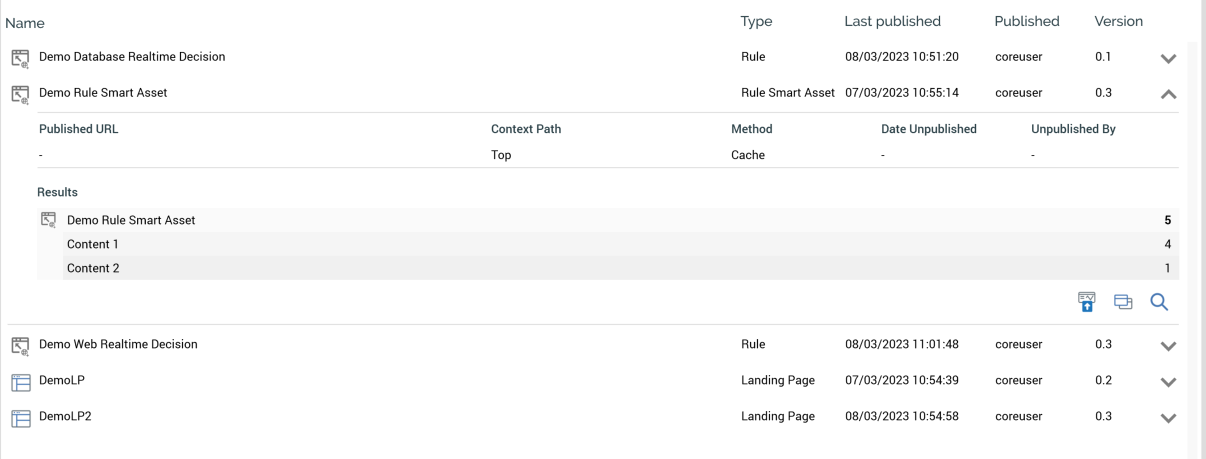Click the smart asset icon in Results list

[x=48, y=220]
